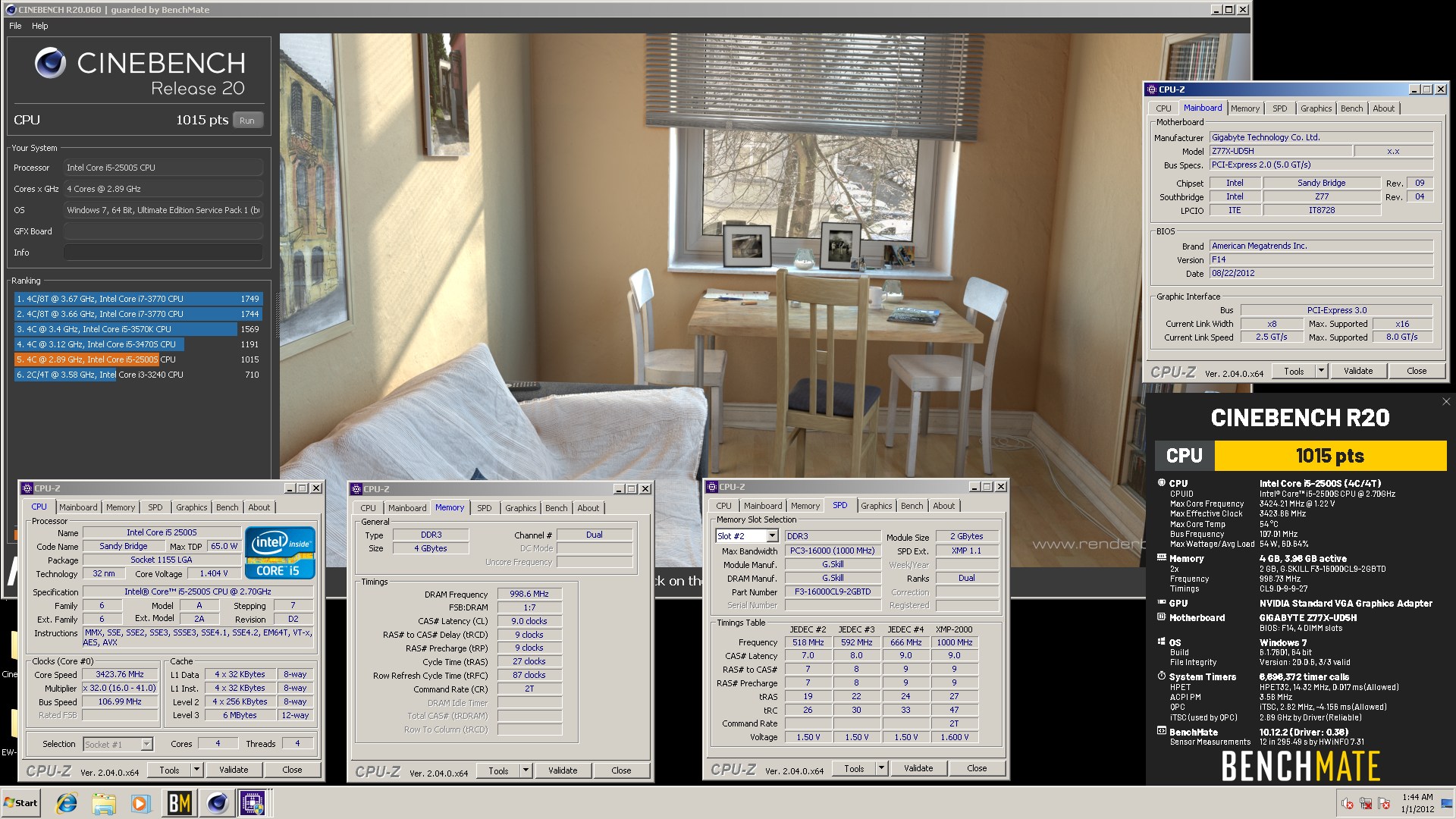
Task: Click the motherboard Model Z77X-UD5H field
Action: (x=1280, y=151)
